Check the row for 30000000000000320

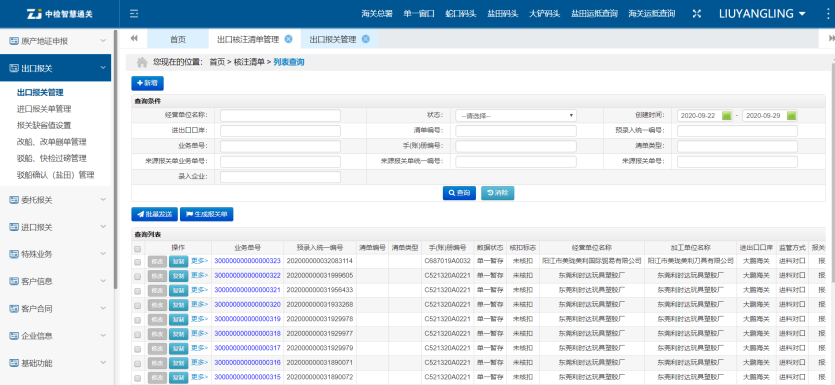[x=138, y=305]
